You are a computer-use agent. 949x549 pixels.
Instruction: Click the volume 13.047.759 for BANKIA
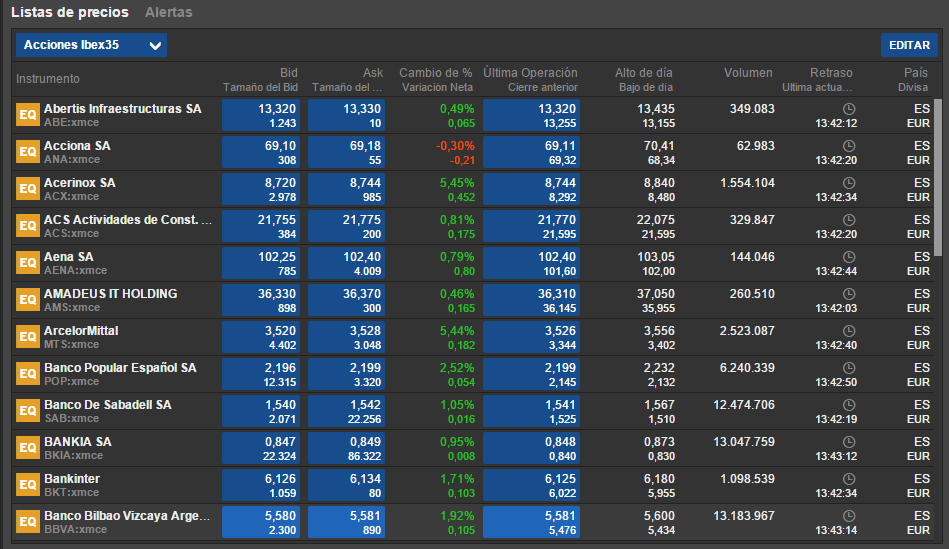[744, 442]
